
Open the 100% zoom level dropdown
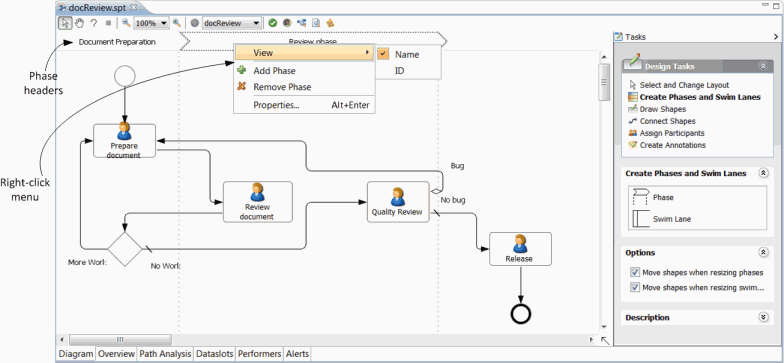coord(164,23)
